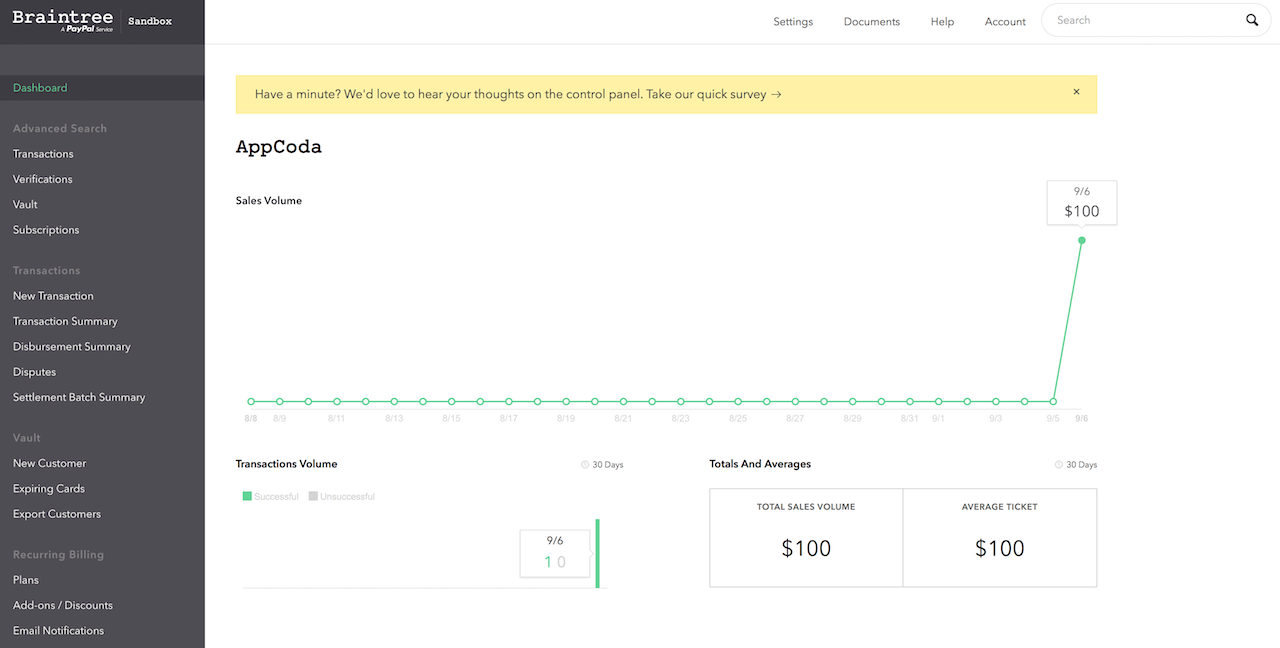Image resolution: width=1280 pixels, height=648 pixels.
Task: Open the Account menu
Action: (1005, 21)
